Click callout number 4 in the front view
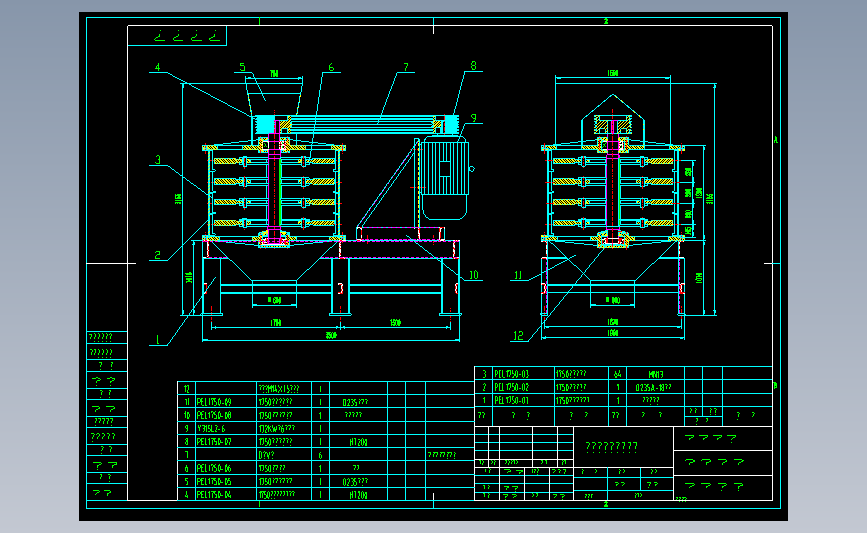867x533 pixels. [x=158, y=67]
